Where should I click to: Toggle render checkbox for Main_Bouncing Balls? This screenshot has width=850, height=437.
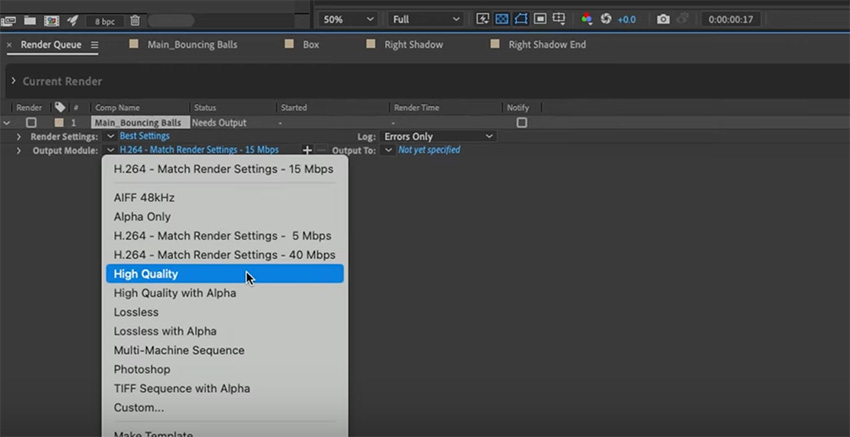pyautogui.click(x=31, y=122)
